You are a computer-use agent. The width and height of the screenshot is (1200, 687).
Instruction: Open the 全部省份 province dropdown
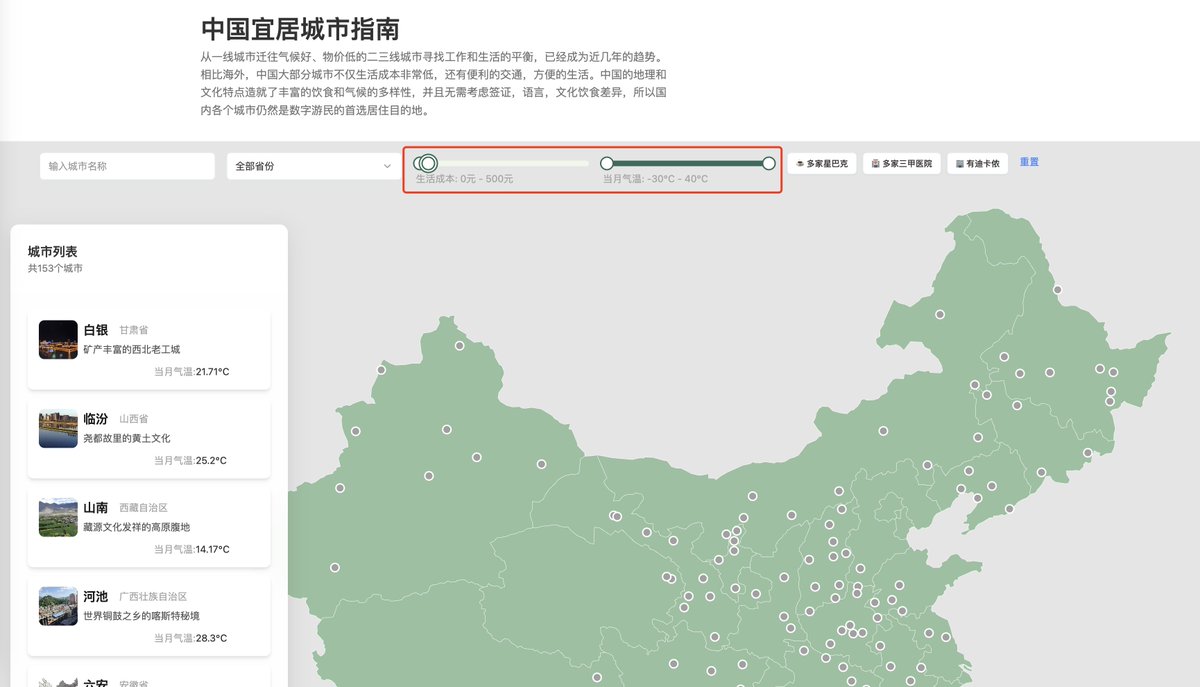click(312, 166)
